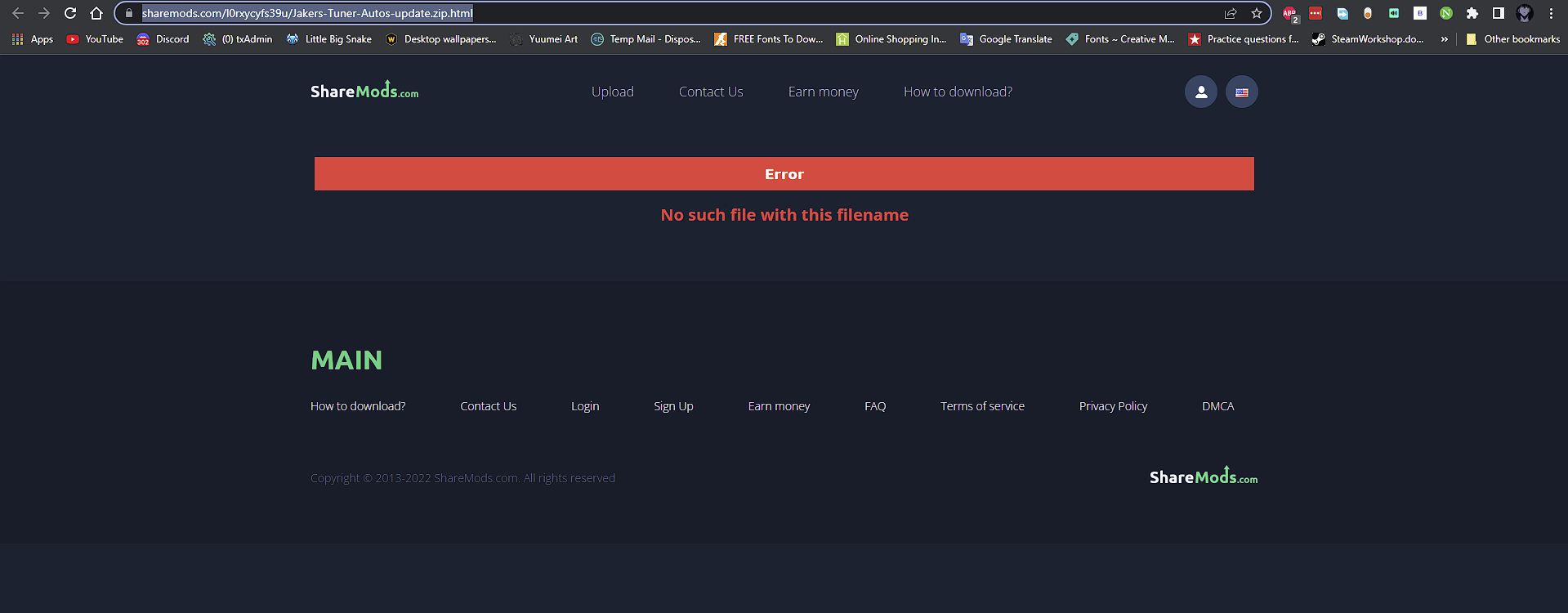This screenshot has height=613, width=1568.
Task: Open the Other bookmarks folder
Action: (1512, 39)
